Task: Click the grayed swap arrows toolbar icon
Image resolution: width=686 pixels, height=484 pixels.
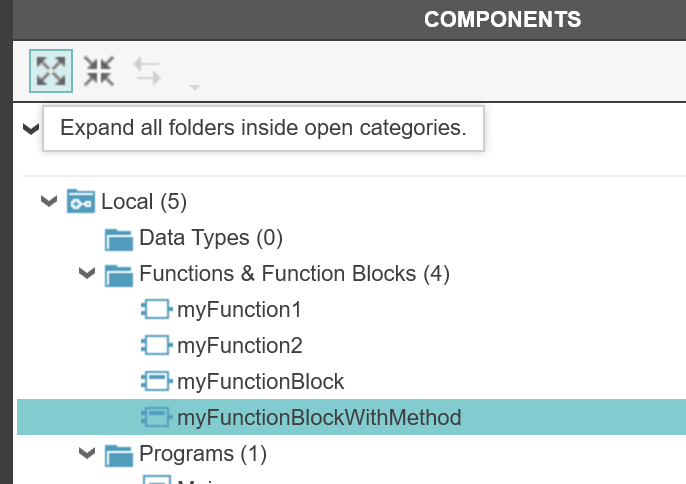Action: coord(147,71)
